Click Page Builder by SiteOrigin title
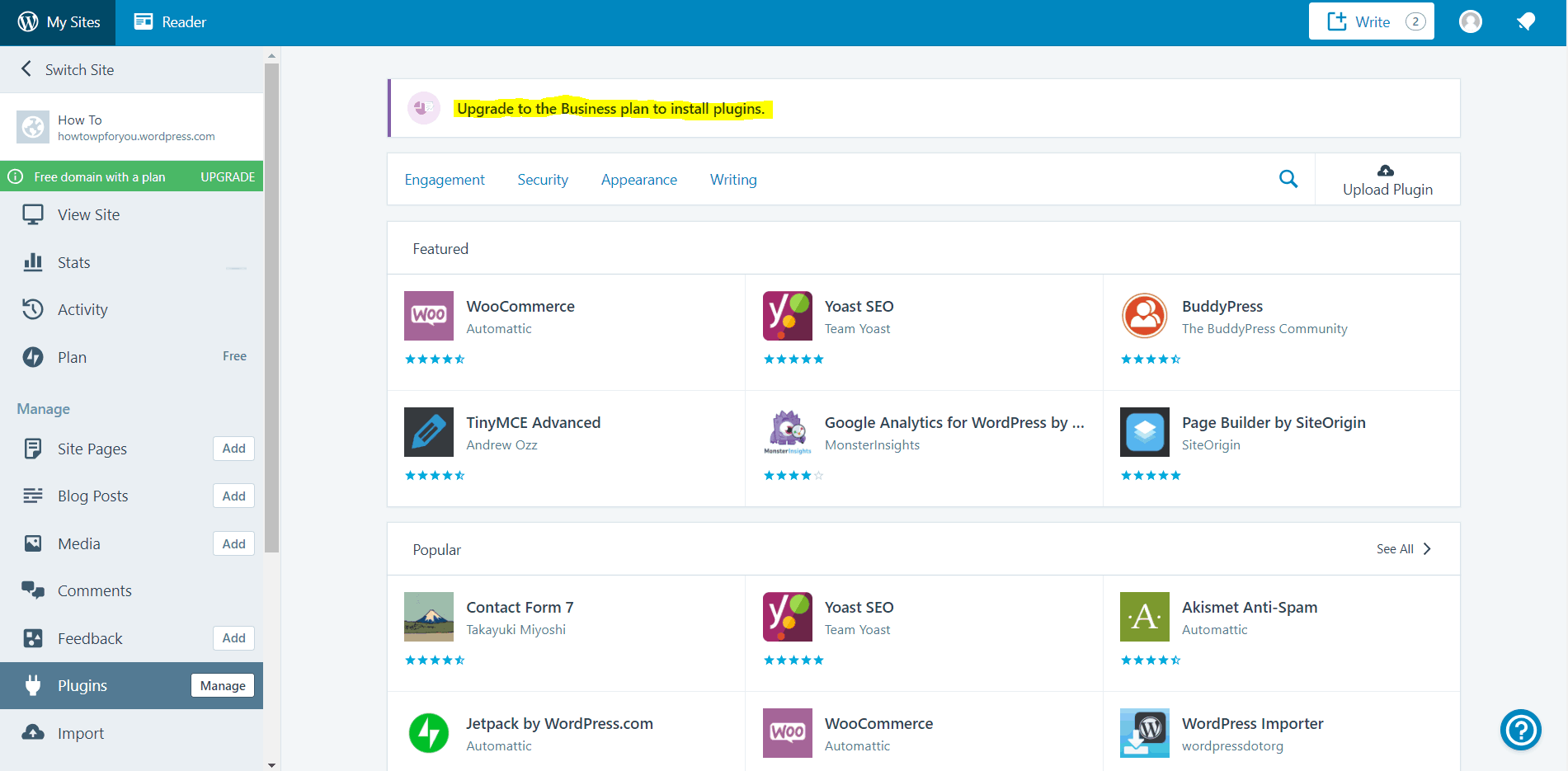Image resolution: width=1568 pixels, height=771 pixels. point(1274,422)
